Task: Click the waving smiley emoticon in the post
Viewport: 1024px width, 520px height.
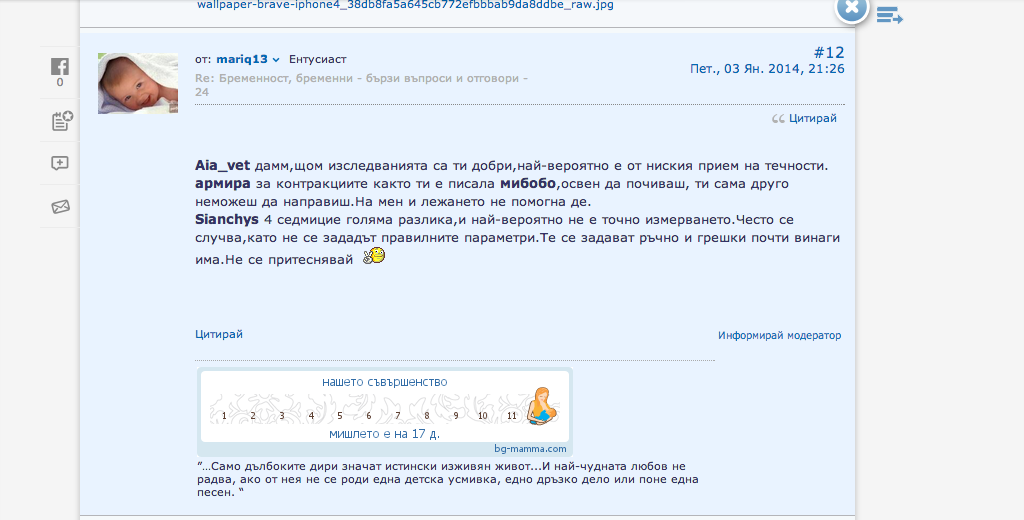Action: (374, 256)
